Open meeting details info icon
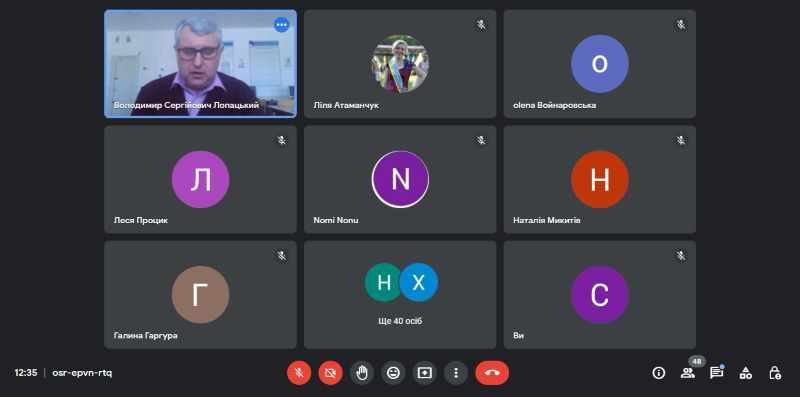 tap(659, 373)
